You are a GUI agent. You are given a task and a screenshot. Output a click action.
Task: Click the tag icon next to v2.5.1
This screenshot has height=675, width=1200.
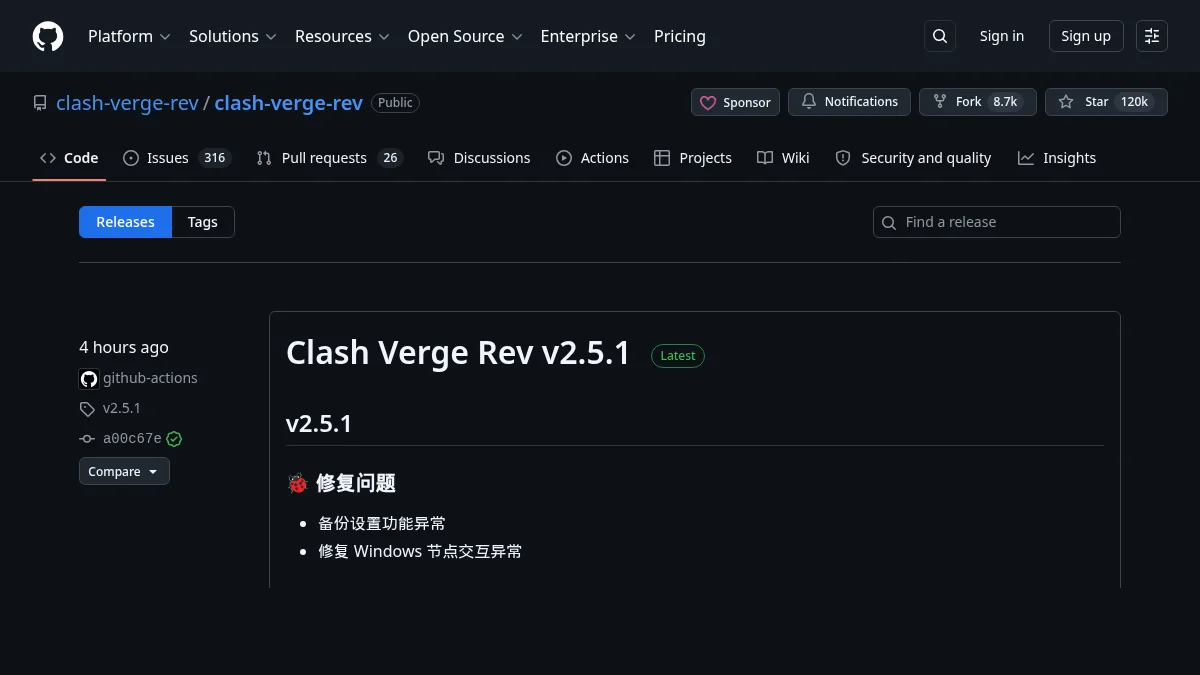point(87,409)
